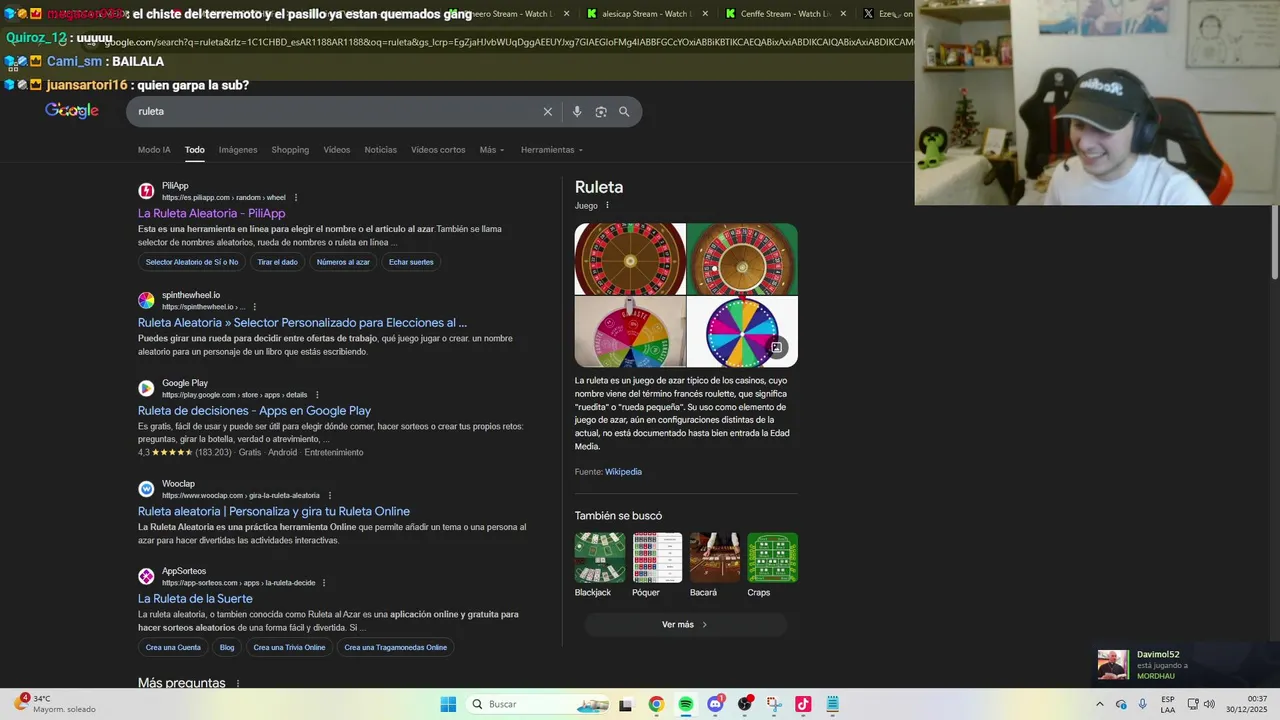Open Windows Start menu
The width and height of the screenshot is (1280, 720).
pos(448,704)
